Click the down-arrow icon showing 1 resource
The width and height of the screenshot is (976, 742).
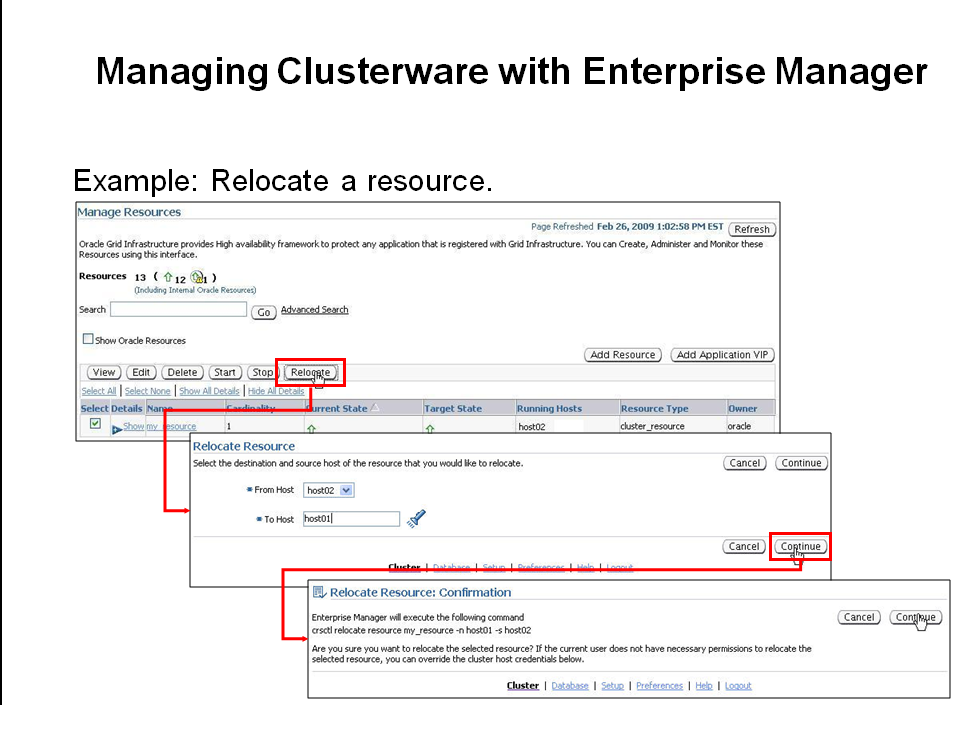click(x=196, y=277)
